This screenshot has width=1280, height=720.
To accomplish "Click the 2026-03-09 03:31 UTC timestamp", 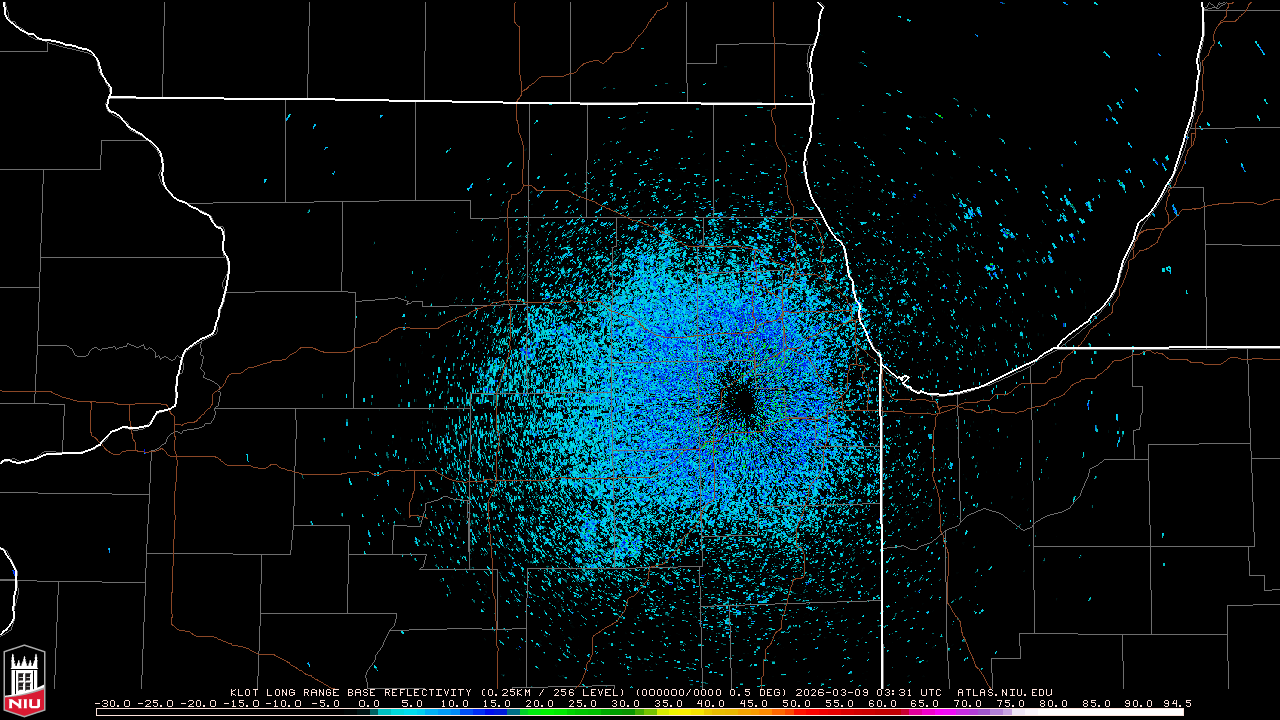I will click(x=868, y=692).
